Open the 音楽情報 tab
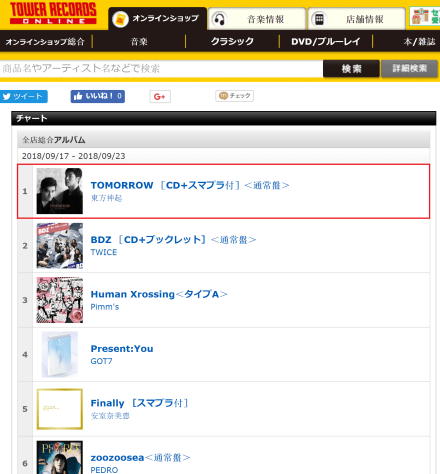The image size is (440, 474). [257, 19]
